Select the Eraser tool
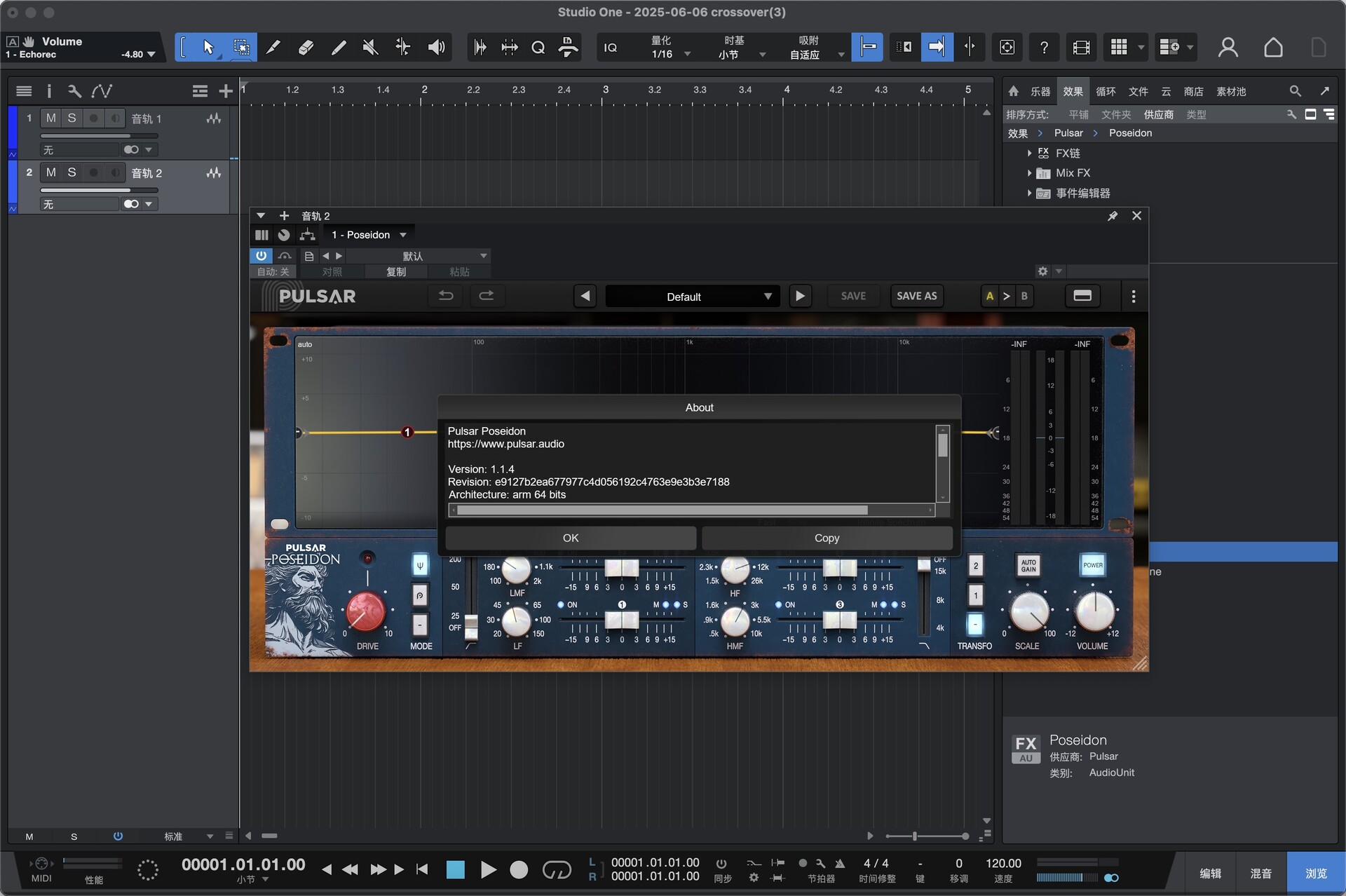Viewport: 1346px width, 896px height. coord(306,47)
